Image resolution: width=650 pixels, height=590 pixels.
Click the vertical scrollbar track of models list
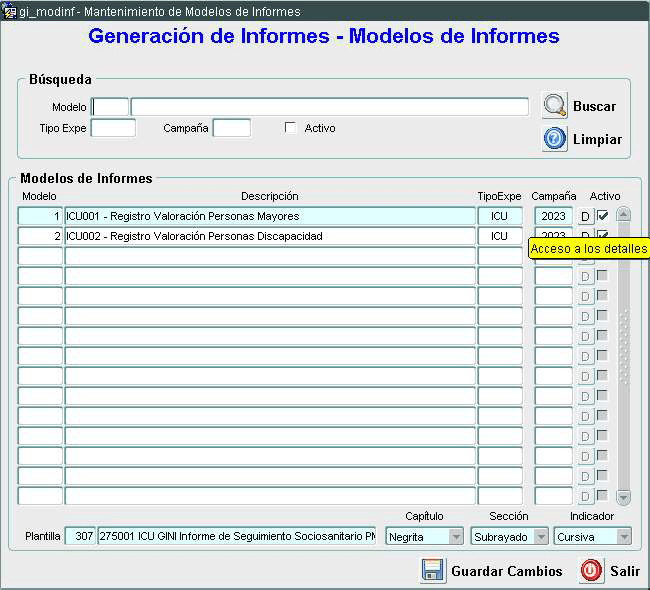[x=624, y=400]
